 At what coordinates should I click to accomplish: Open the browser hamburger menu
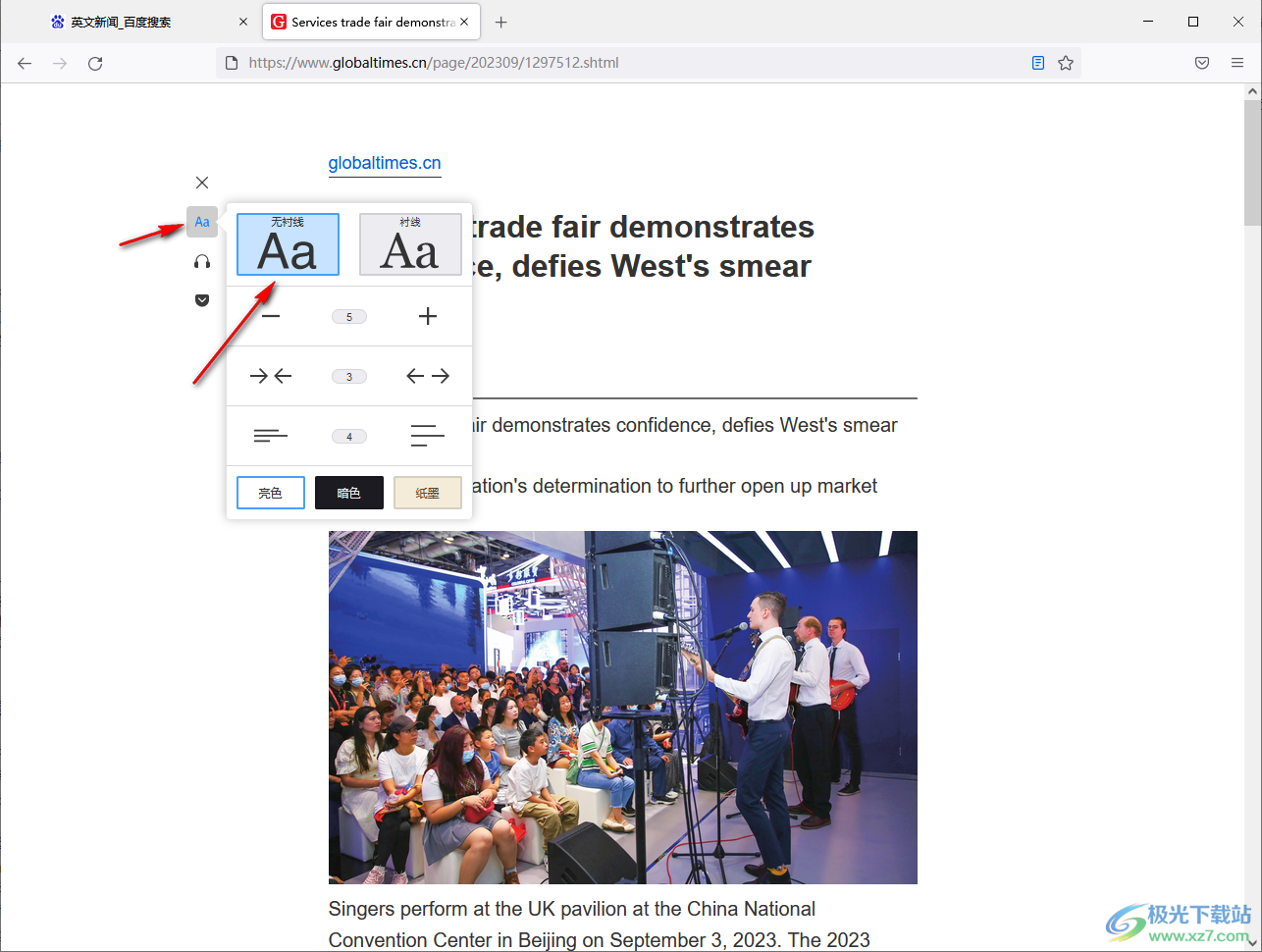point(1237,63)
